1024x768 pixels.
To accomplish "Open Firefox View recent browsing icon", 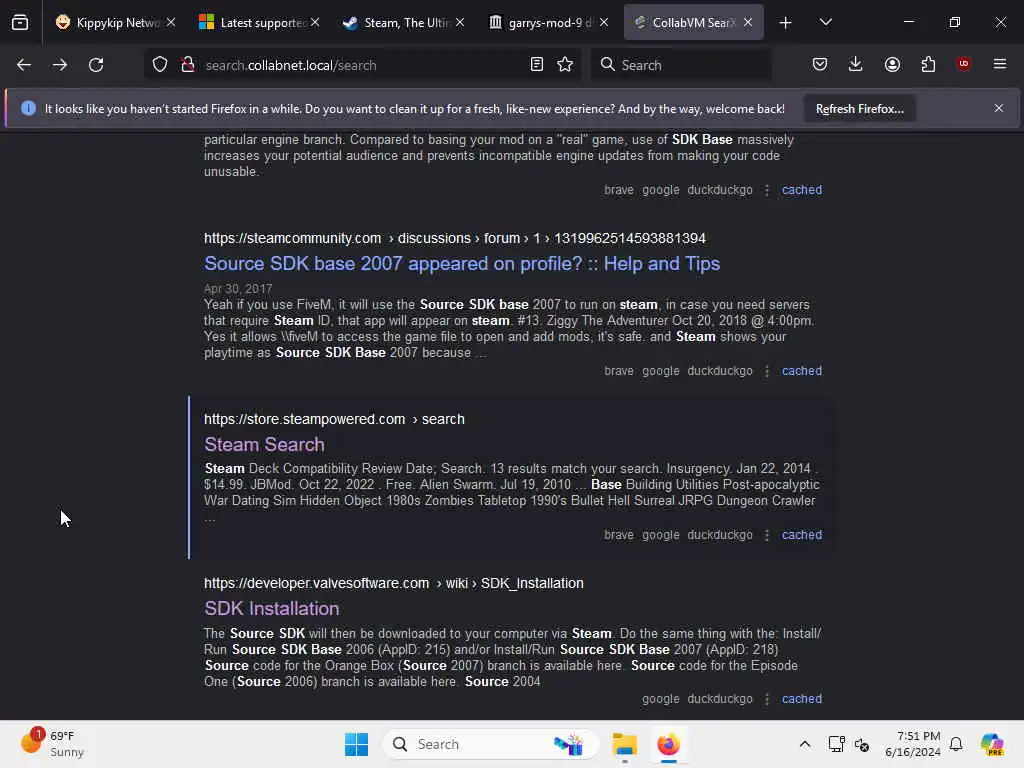I will click(20, 23).
